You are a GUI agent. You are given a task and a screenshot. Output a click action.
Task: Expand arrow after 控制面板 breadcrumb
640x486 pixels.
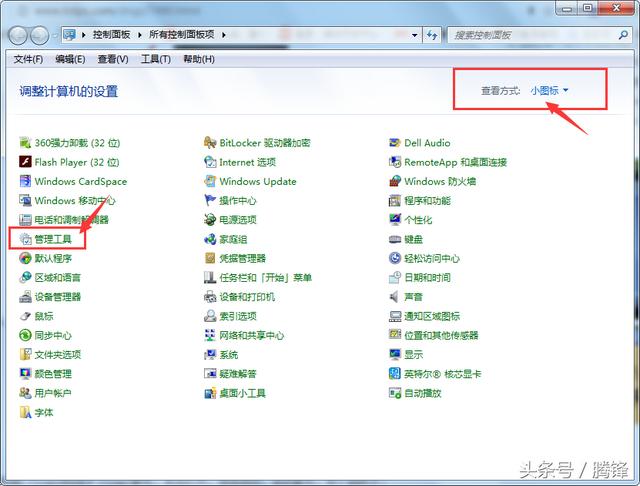pos(140,35)
